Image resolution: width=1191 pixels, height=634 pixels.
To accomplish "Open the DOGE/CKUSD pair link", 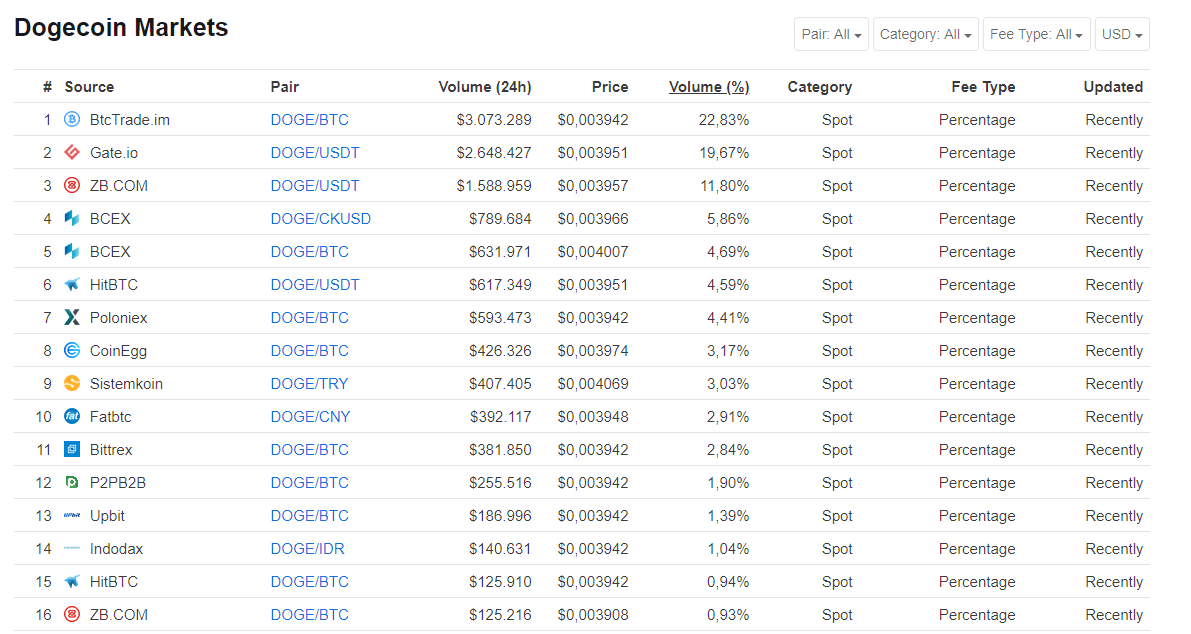I will [x=321, y=219].
